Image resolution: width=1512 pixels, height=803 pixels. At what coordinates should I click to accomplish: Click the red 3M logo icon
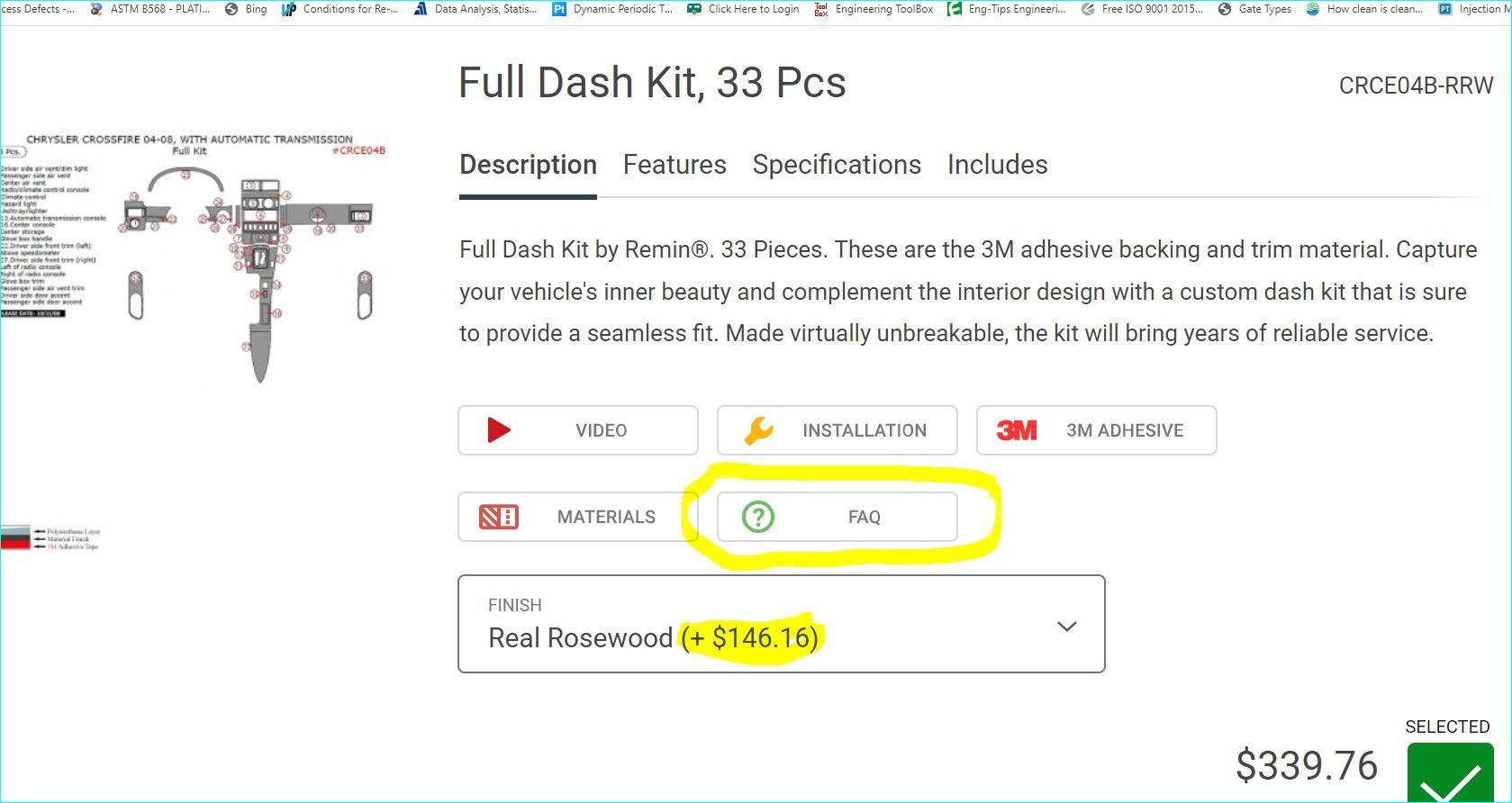point(1017,430)
